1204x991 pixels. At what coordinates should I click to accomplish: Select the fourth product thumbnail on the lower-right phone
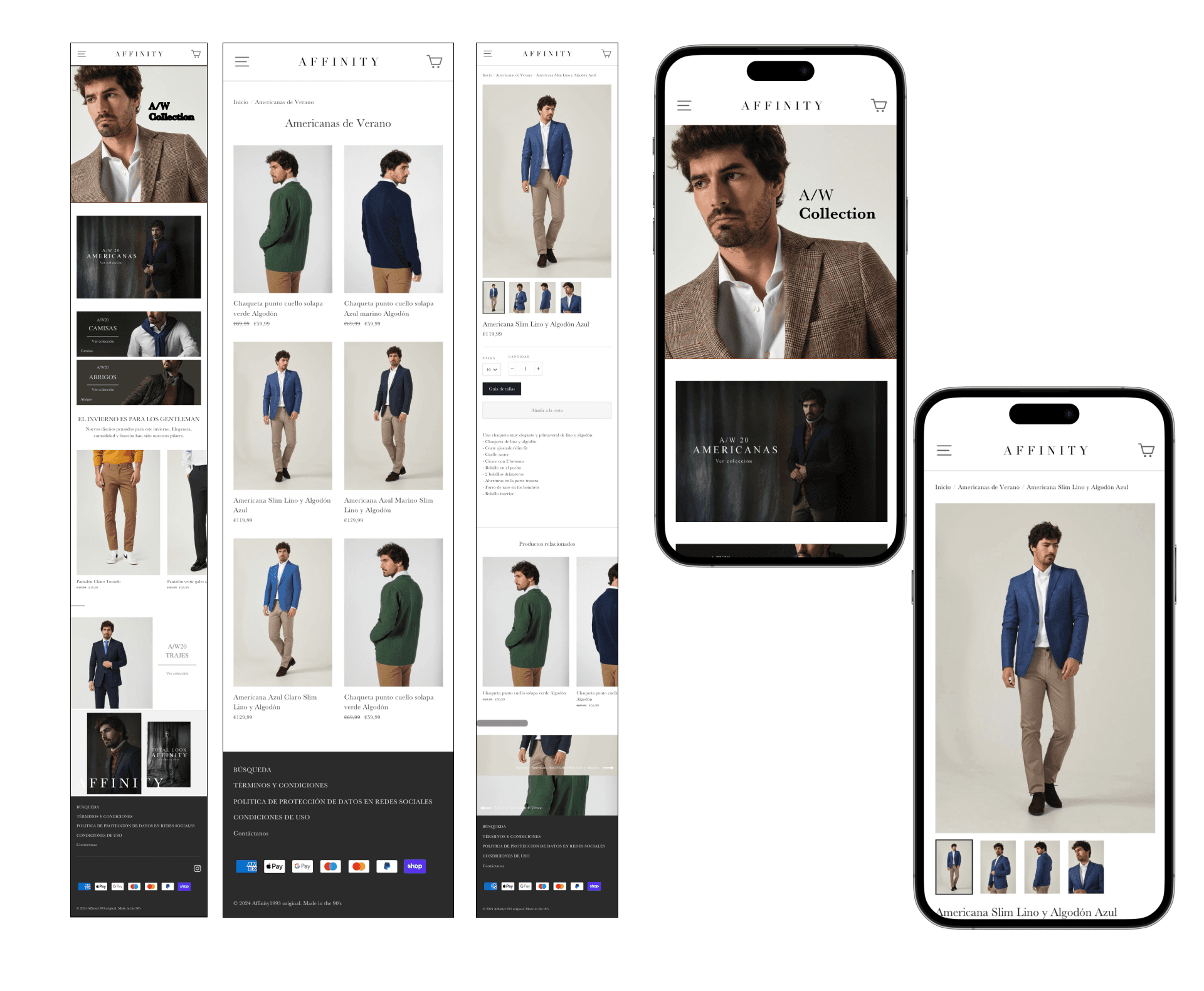point(1085,867)
